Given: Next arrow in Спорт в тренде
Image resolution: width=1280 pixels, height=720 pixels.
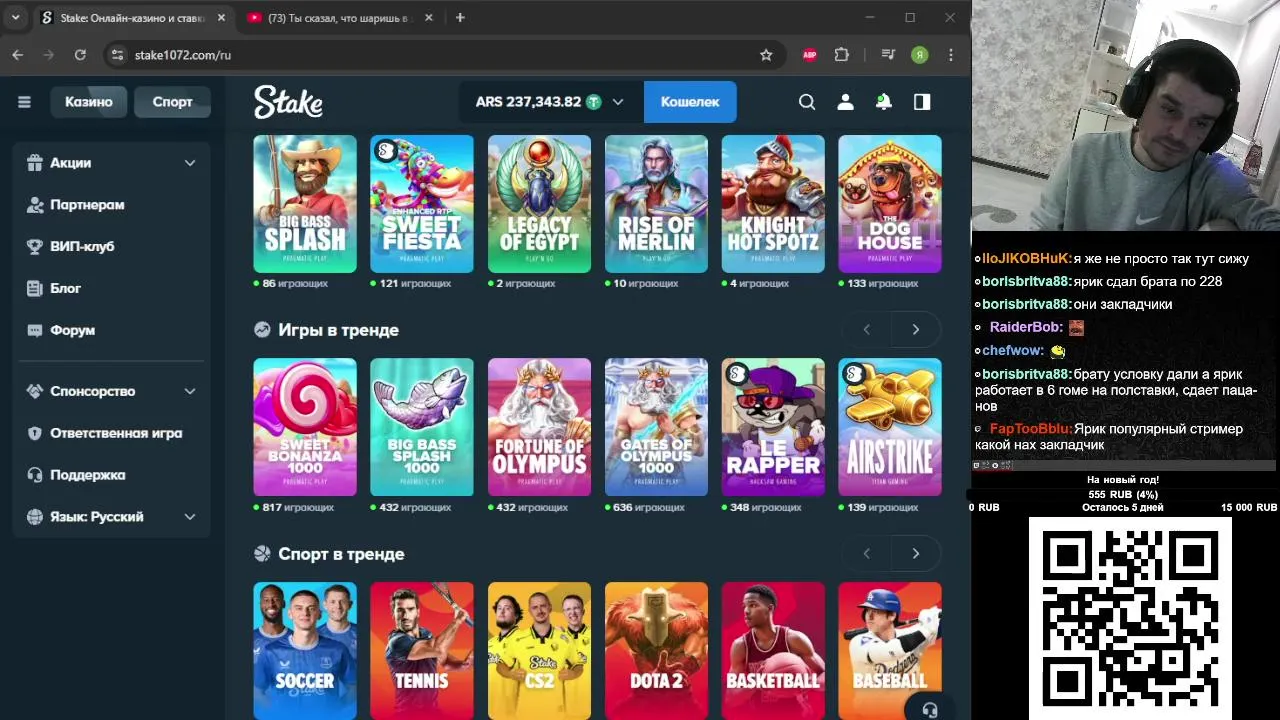Looking at the screenshot, I should (915, 554).
